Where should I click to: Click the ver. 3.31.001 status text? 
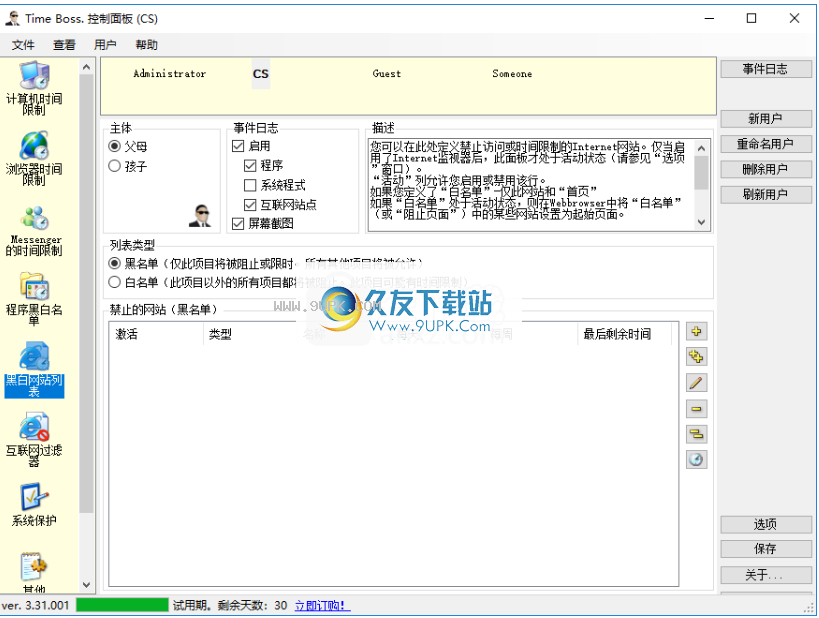pyautogui.click(x=36, y=605)
